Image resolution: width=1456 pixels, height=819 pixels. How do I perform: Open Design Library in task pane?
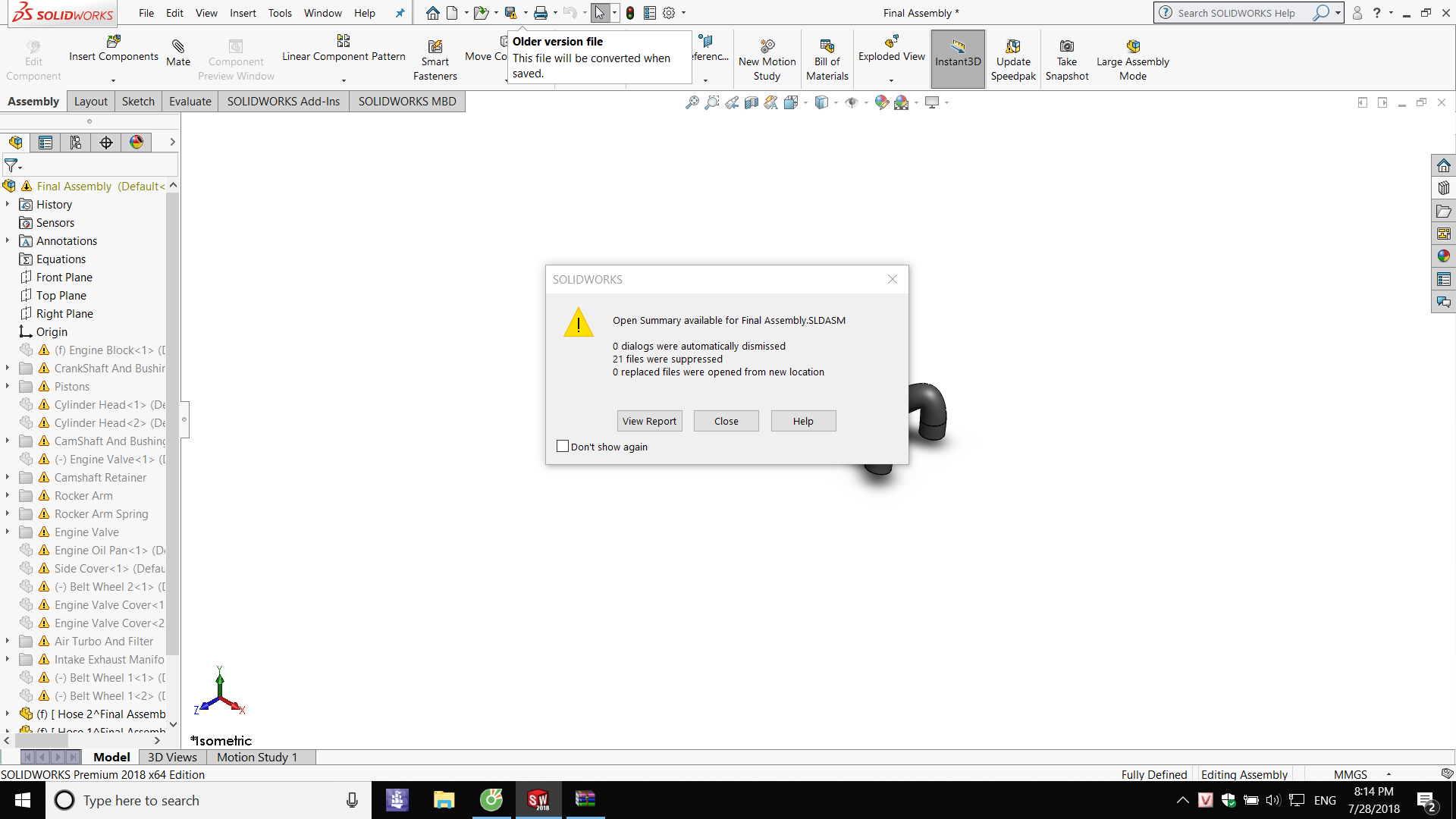tap(1443, 188)
